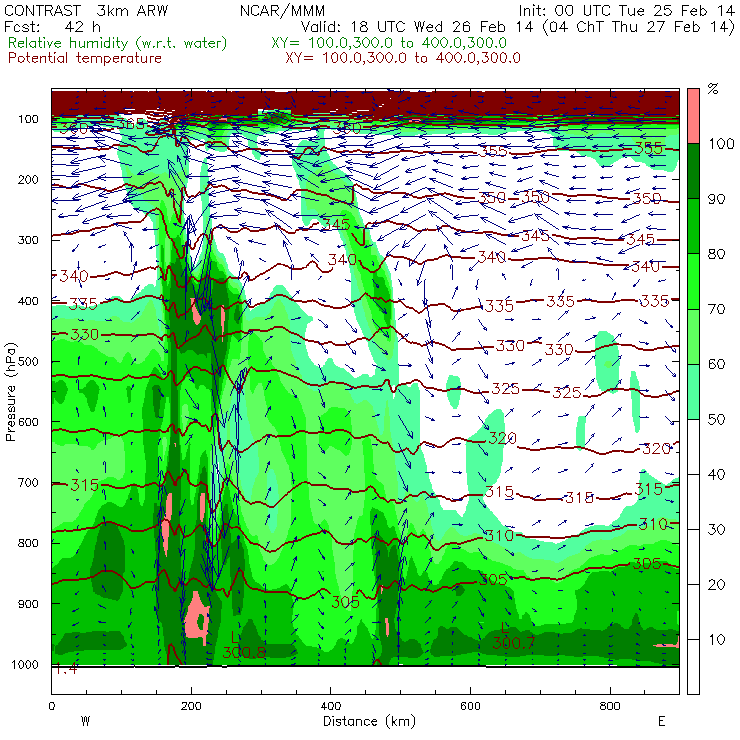
Task: Select the 'NCAR/MMM' header text
Action: 282,11
